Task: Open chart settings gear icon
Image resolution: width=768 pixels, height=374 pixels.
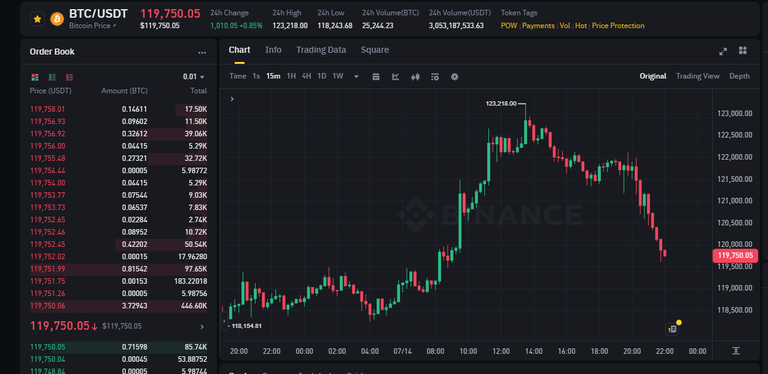Action: [455, 77]
